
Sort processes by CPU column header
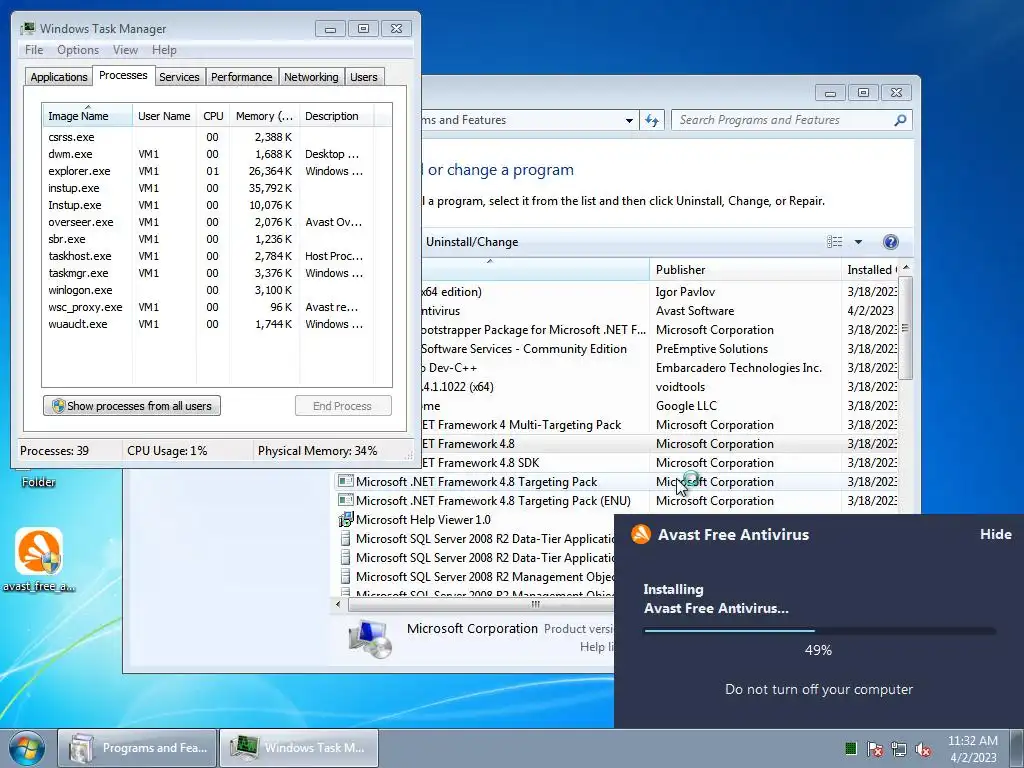213,116
